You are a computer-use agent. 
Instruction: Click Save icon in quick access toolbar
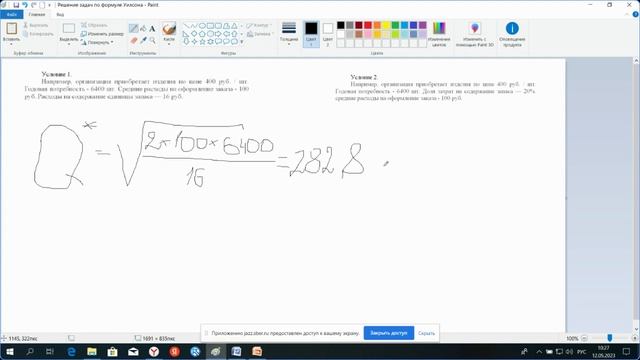click(16, 5)
